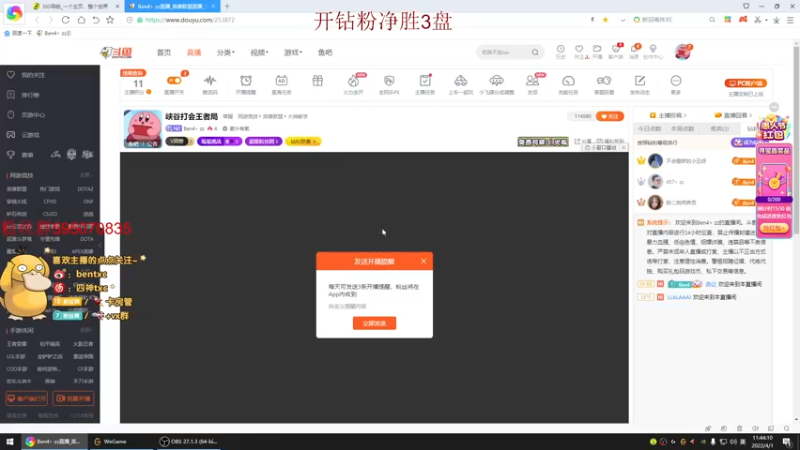
Task: Open the 历史 history clock icon
Action: tap(560, 51)
